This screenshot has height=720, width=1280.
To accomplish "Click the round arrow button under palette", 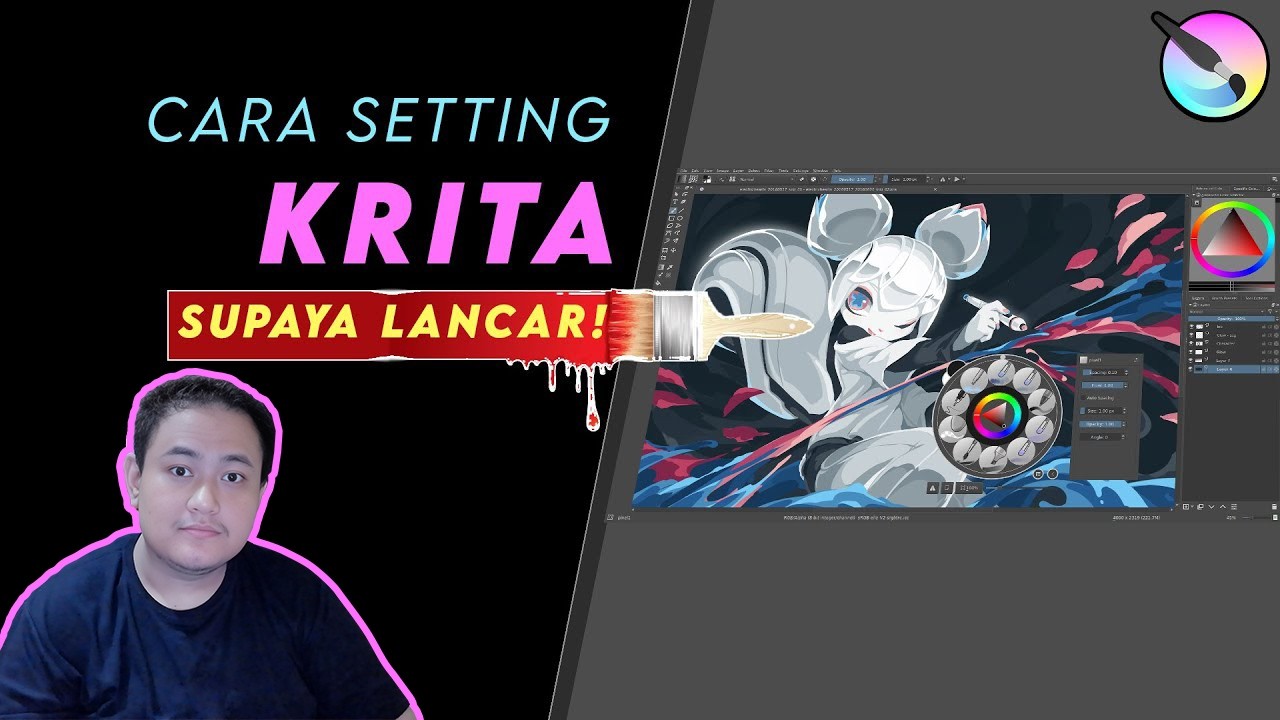I will (x=1053, y=474).
